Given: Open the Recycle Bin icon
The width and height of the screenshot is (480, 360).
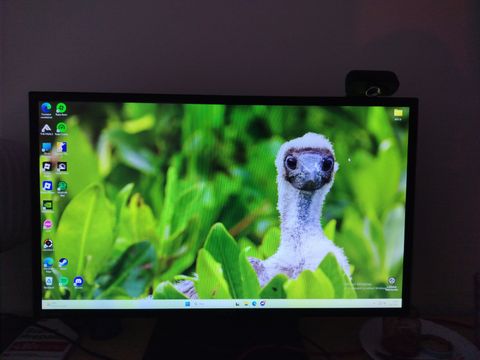Looking at the screenshot, I should 49,282.
